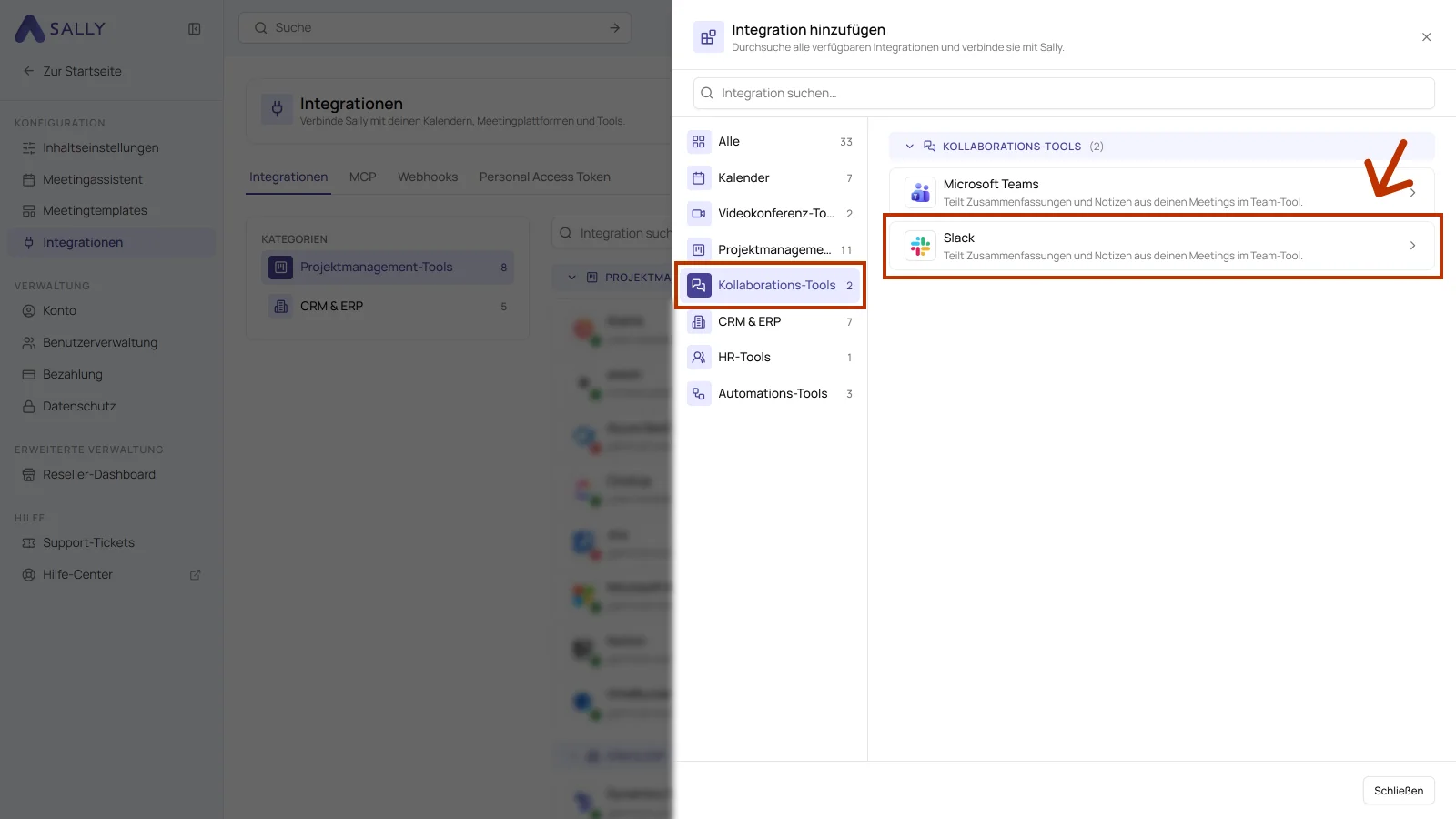1456x819 pixels.
Task: Open Support-Tickets
Action: [x=111, y=542]
